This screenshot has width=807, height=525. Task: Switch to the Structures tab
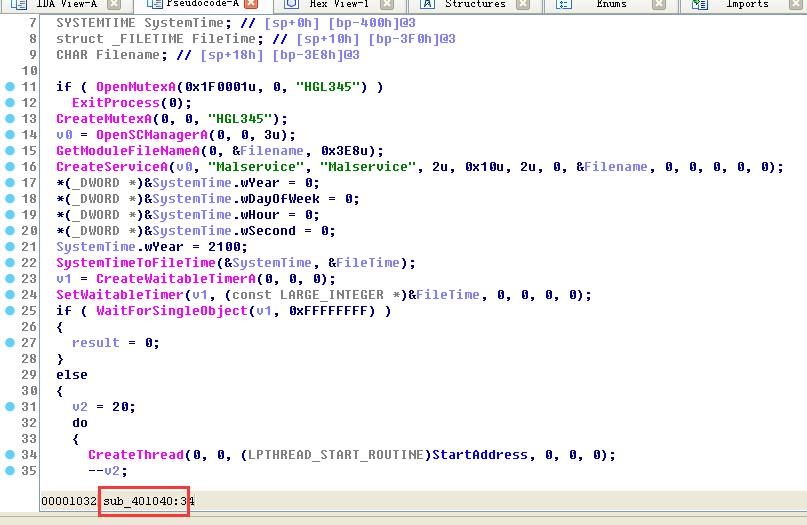tap(474, 5)
